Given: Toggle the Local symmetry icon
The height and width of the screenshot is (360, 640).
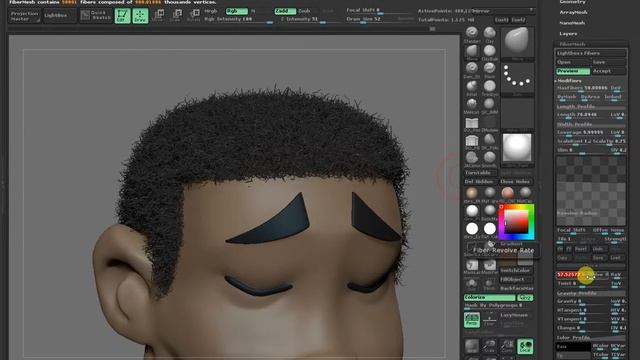Looking at the screenshot, I should tap(525, 346).
